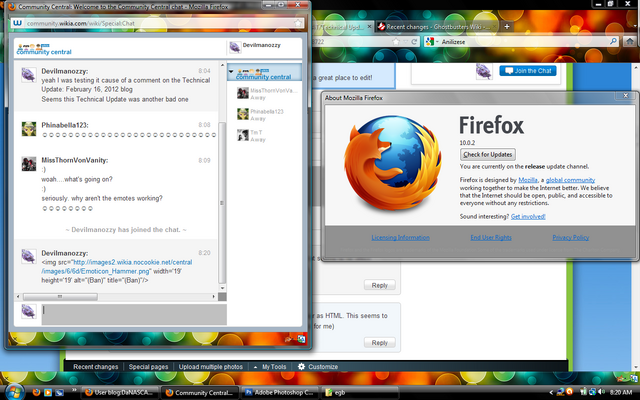Click the upper Reply button on the wiki page
This screenshot has height=400, width=640.
click(x=379, y=285)
